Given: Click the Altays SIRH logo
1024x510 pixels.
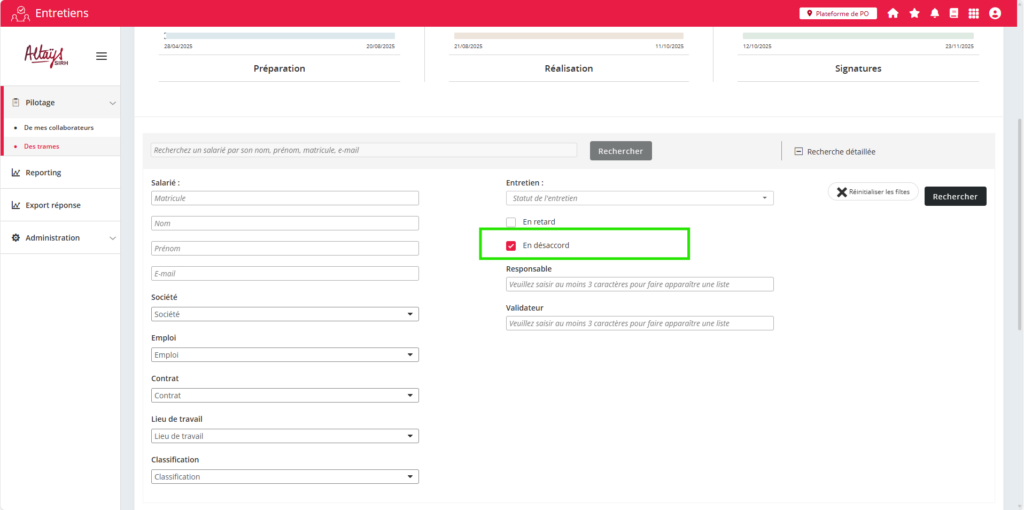Looking at the screenshot, I should (x=45, y=55).
